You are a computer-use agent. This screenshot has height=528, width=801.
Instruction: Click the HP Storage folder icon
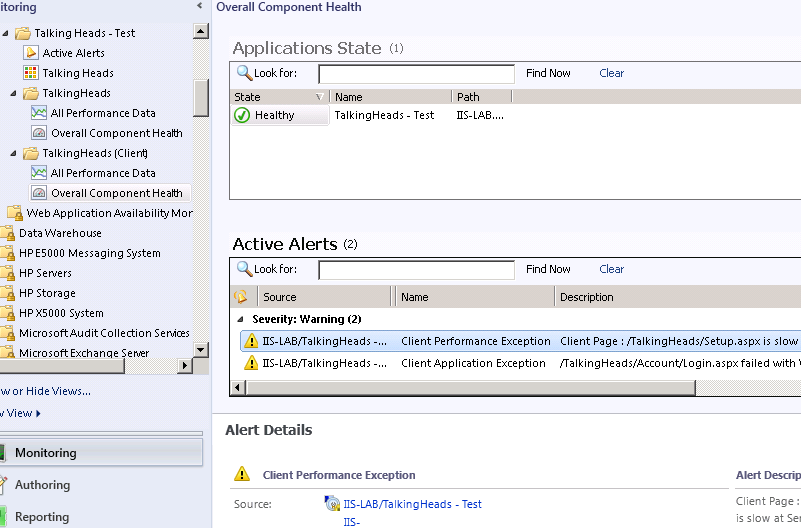(8, 293)
